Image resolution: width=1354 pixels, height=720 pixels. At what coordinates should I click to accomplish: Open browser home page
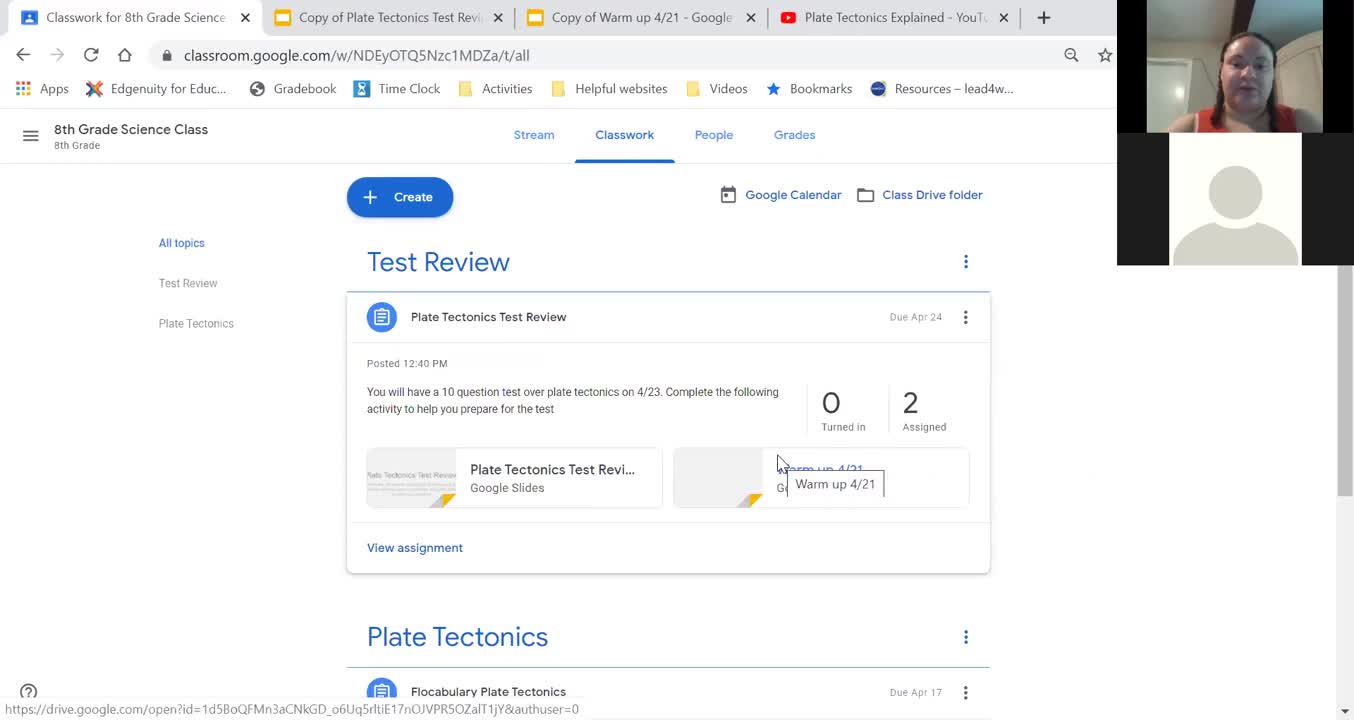coord(124,55)
